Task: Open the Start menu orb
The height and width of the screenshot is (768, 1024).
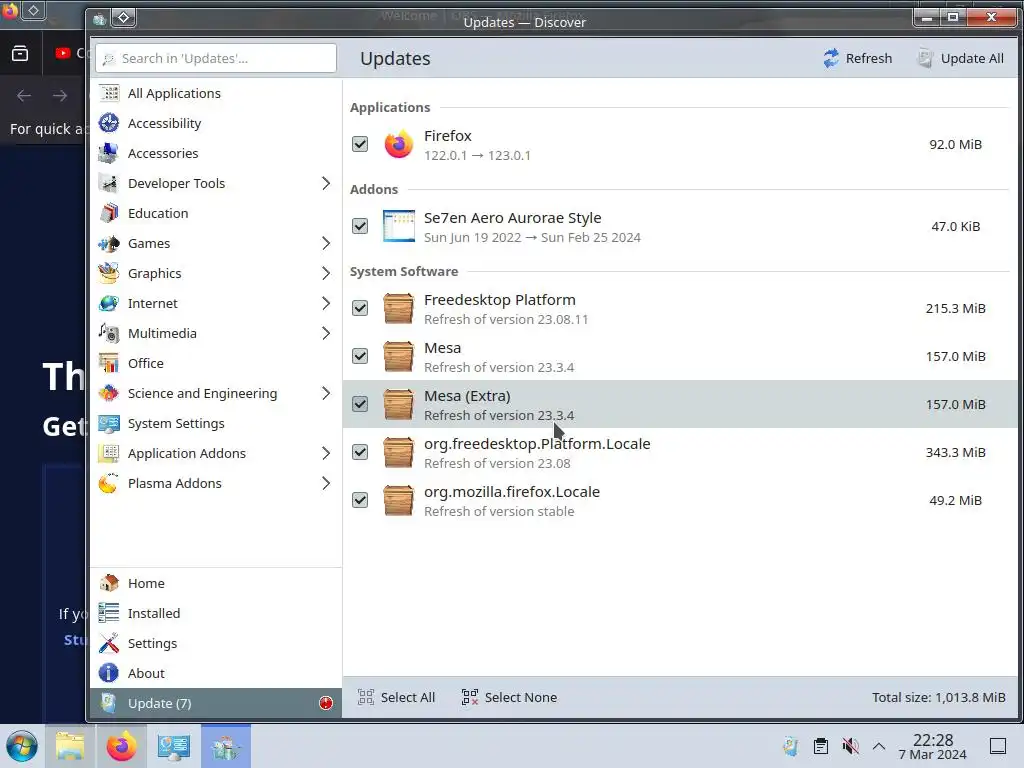Action: 22,746
